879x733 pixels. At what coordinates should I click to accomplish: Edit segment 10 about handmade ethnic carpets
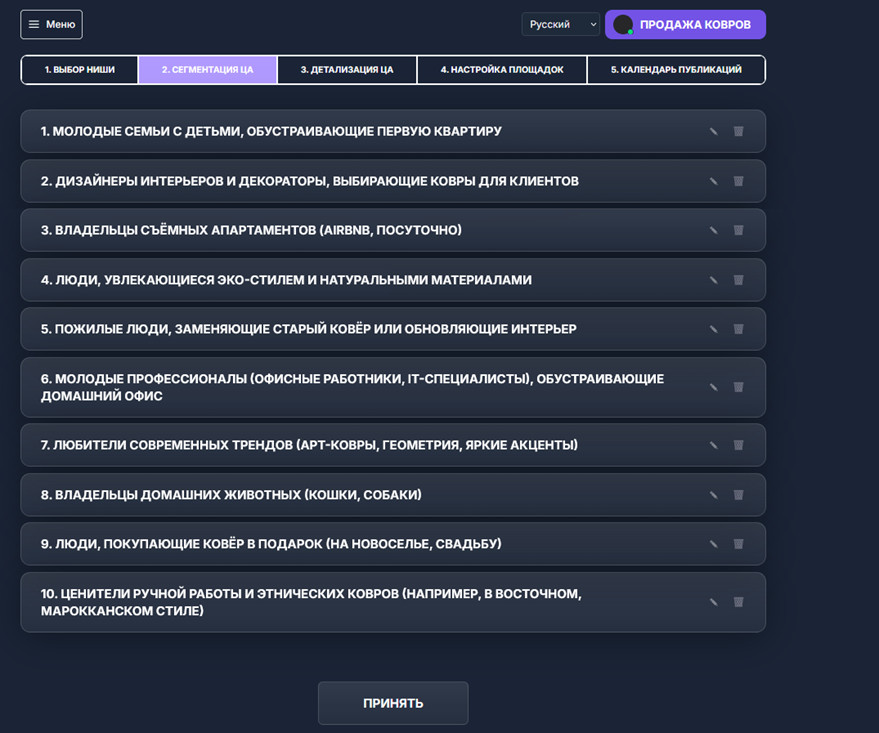coord(714,602)
